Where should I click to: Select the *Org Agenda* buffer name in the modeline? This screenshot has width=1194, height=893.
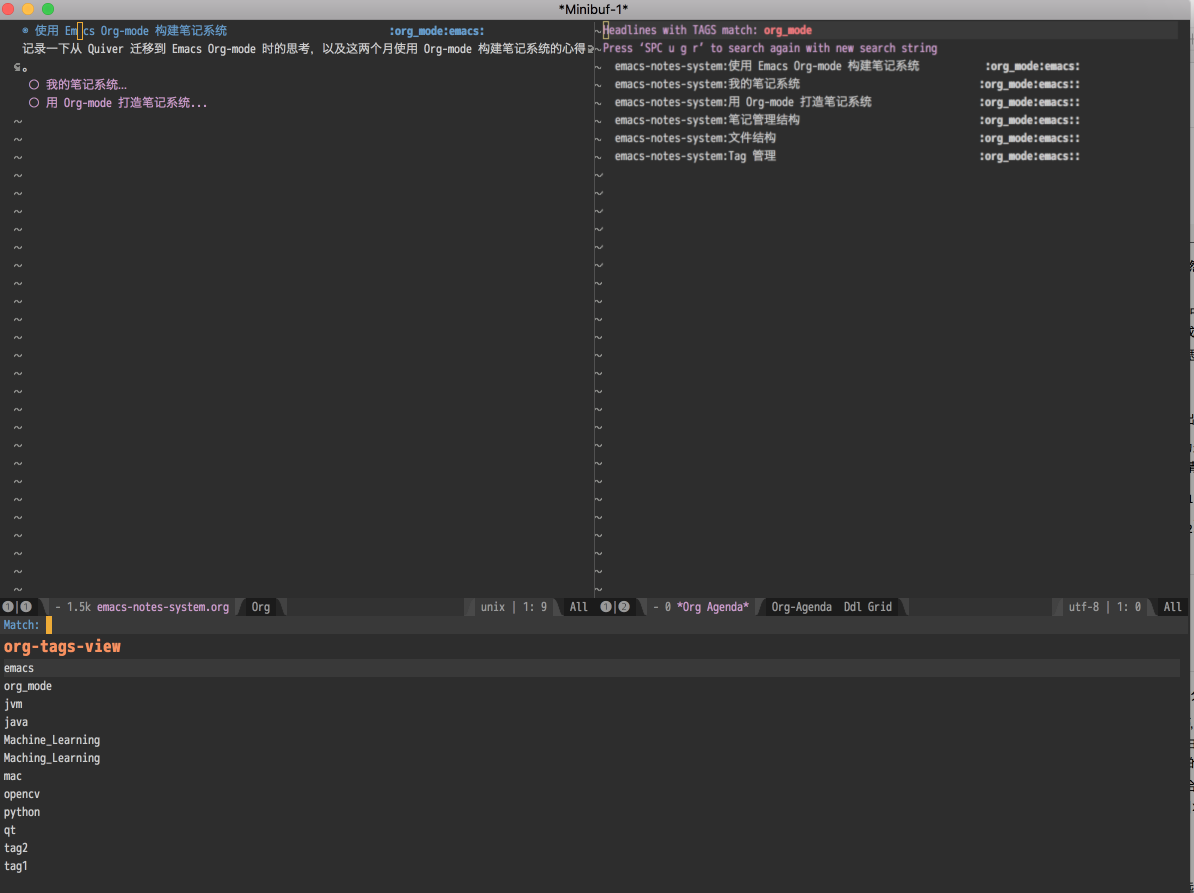click(716, 606)
